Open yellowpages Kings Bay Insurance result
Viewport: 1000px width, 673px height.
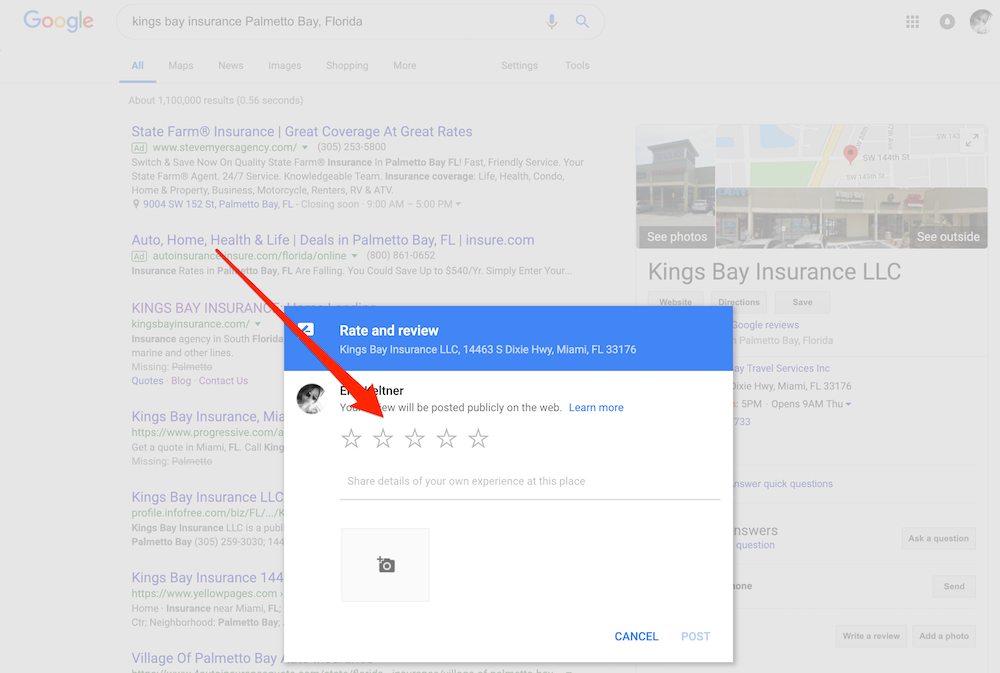(x=207, y=577)
